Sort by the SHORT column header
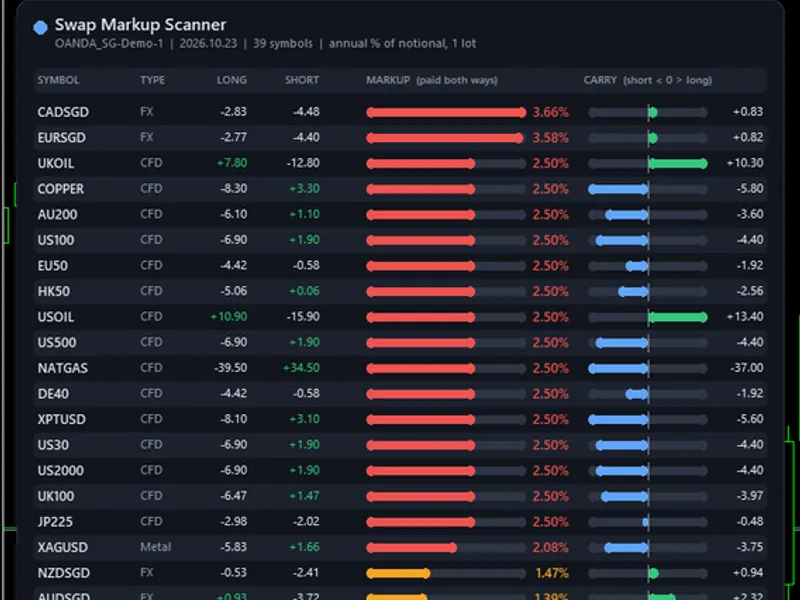The image size is (800, 600). click(302, 80)
